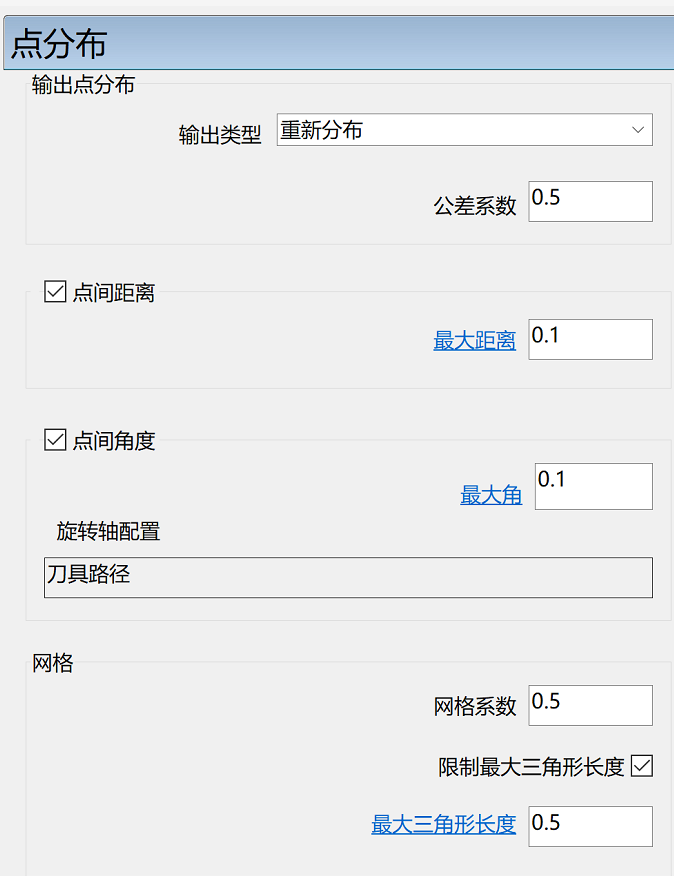Uncheck the 限制最大三角形长度 checkbox
This screenshot has height=876, width=674.
pyautogui.click(x=642, y=766)
